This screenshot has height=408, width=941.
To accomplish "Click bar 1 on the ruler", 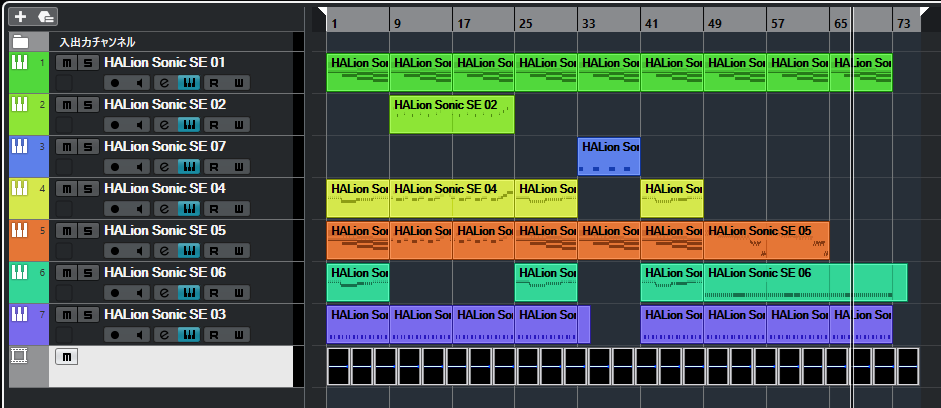I will click(x=334, y=25).
